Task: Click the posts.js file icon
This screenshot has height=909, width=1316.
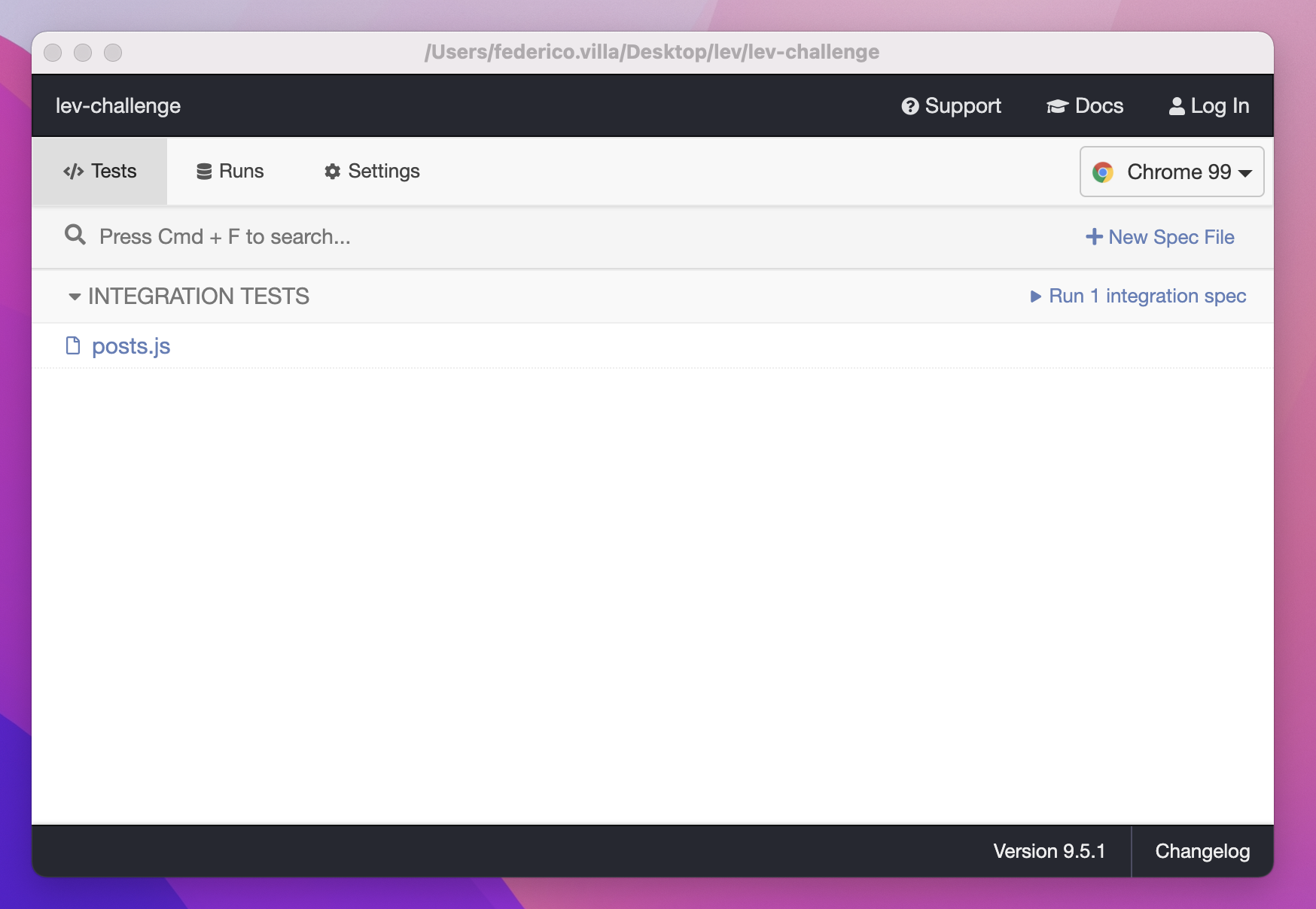Action: point(73,345)
